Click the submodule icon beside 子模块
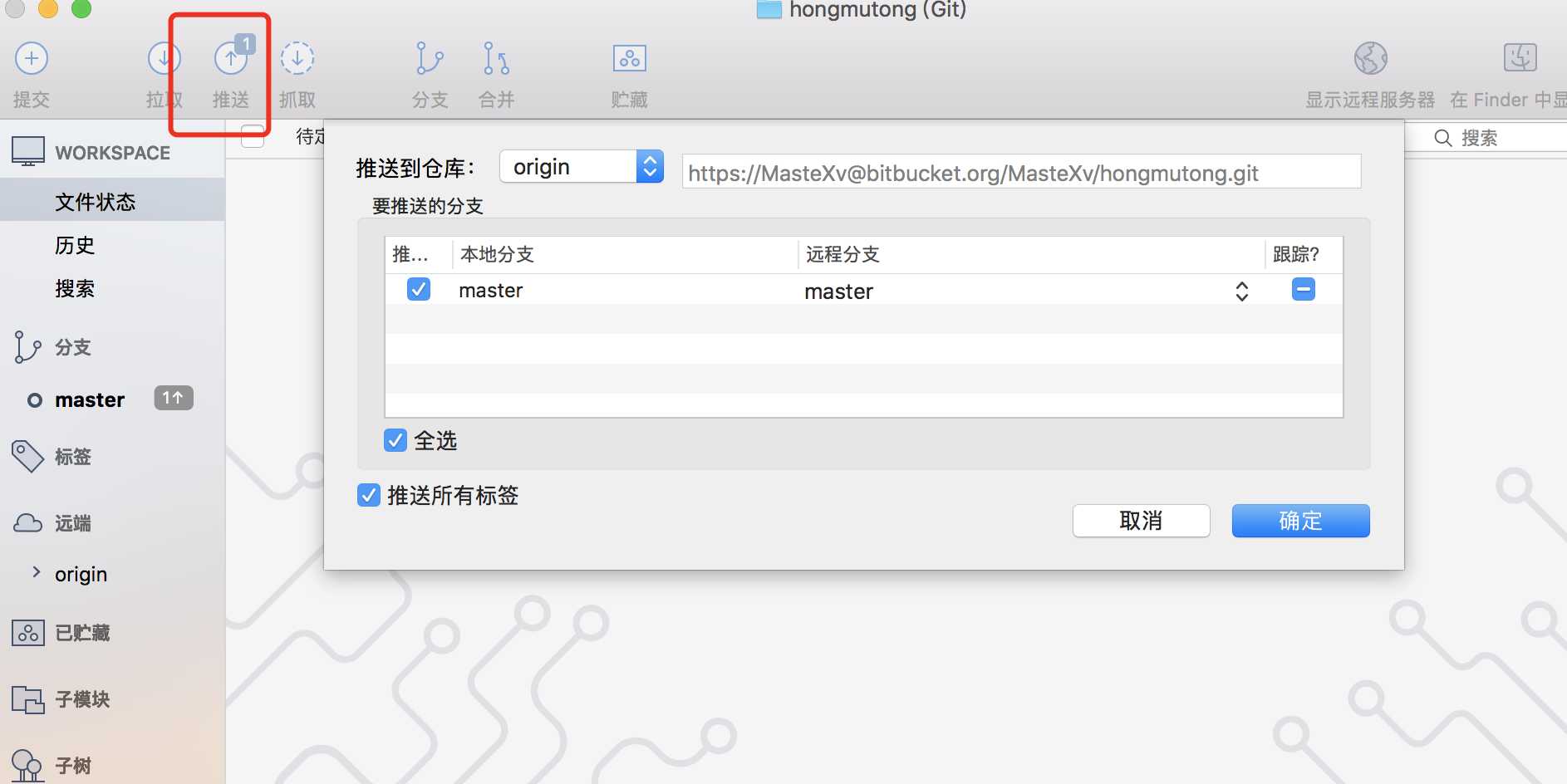Image resolution: width=1567 pixels, height=784 pixels. point(28,699)
